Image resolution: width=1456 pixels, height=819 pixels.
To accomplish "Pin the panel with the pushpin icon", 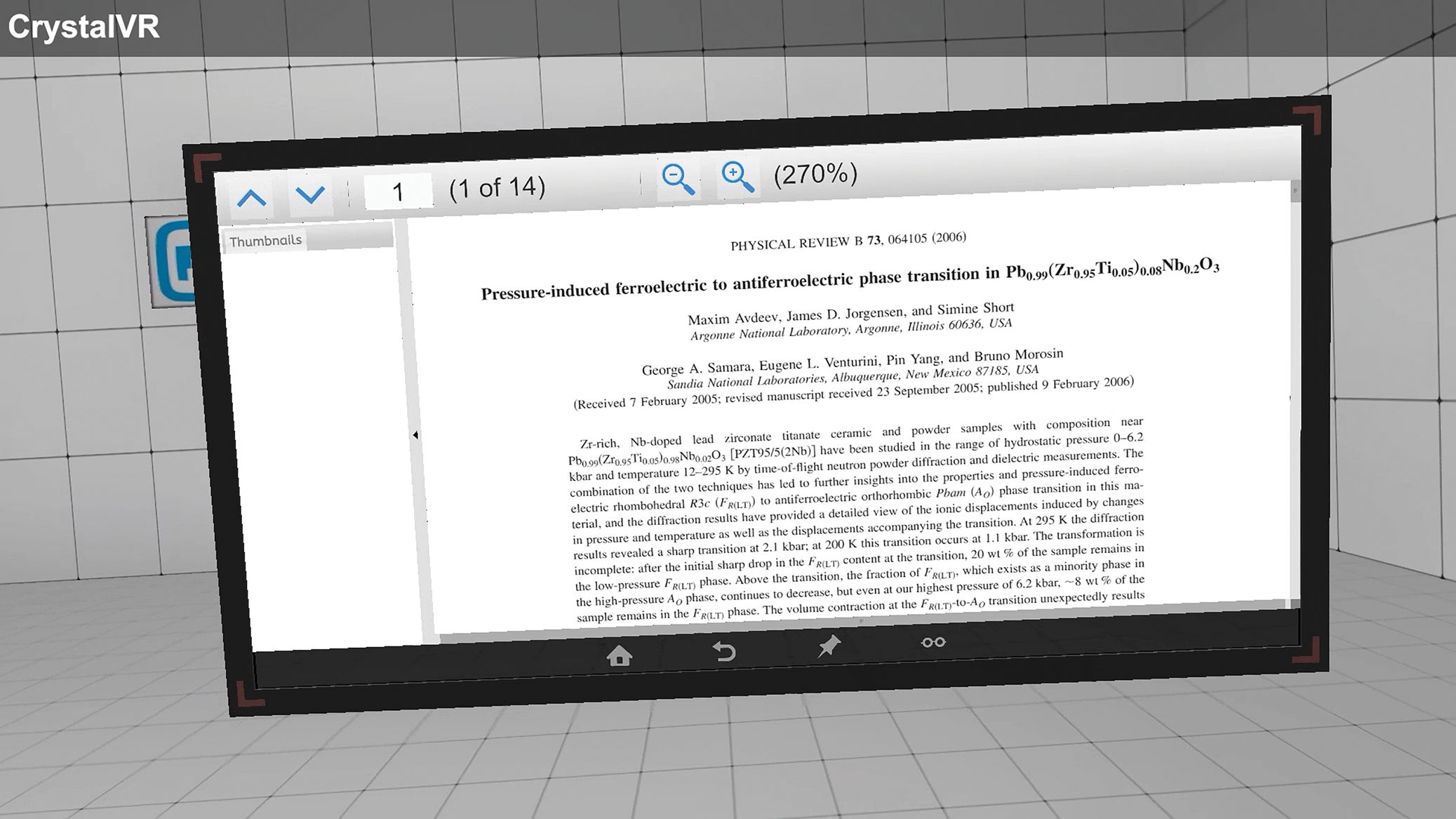I will click(829, 646).
